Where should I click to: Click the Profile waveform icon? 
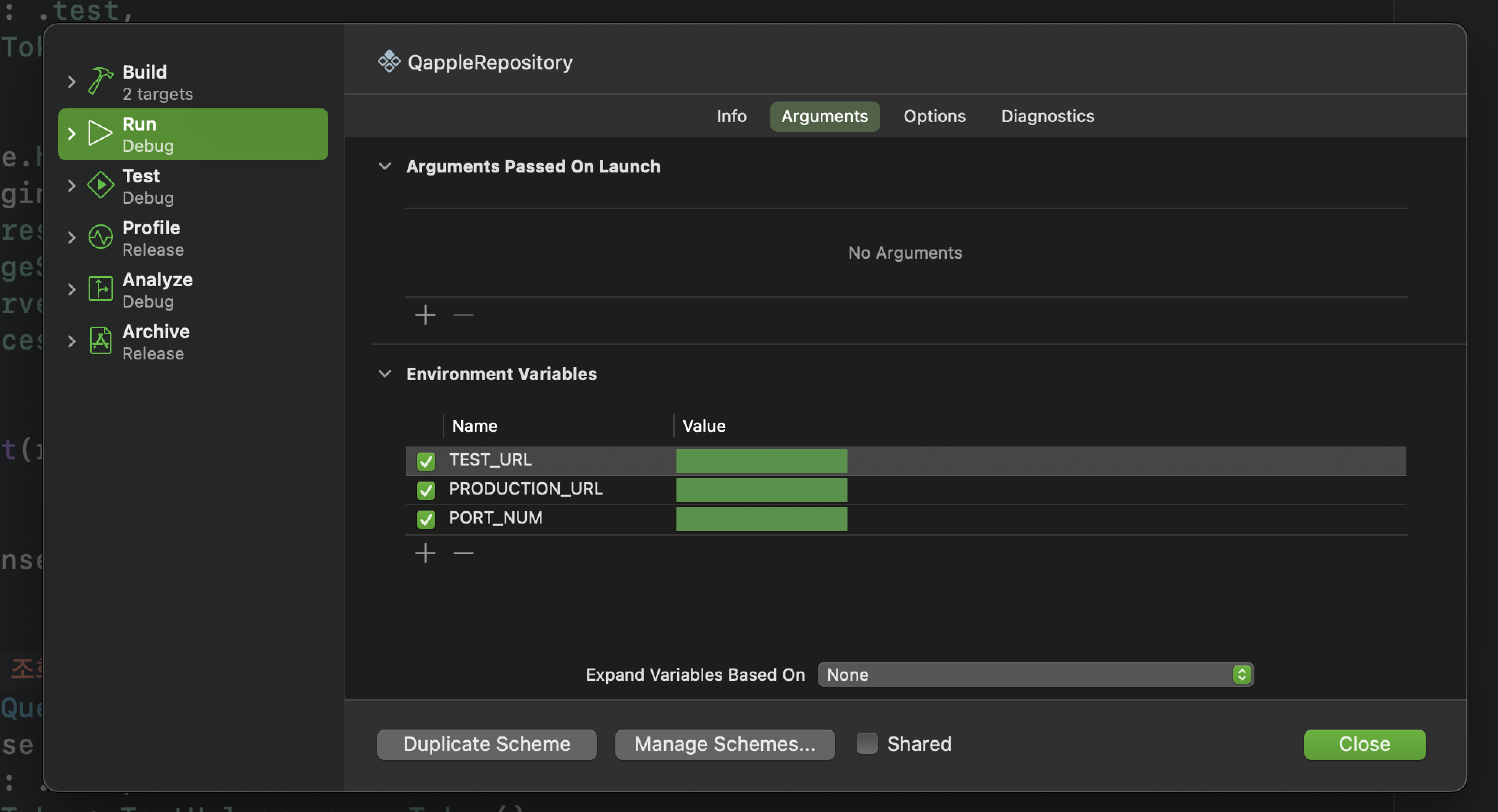(100, 237)
